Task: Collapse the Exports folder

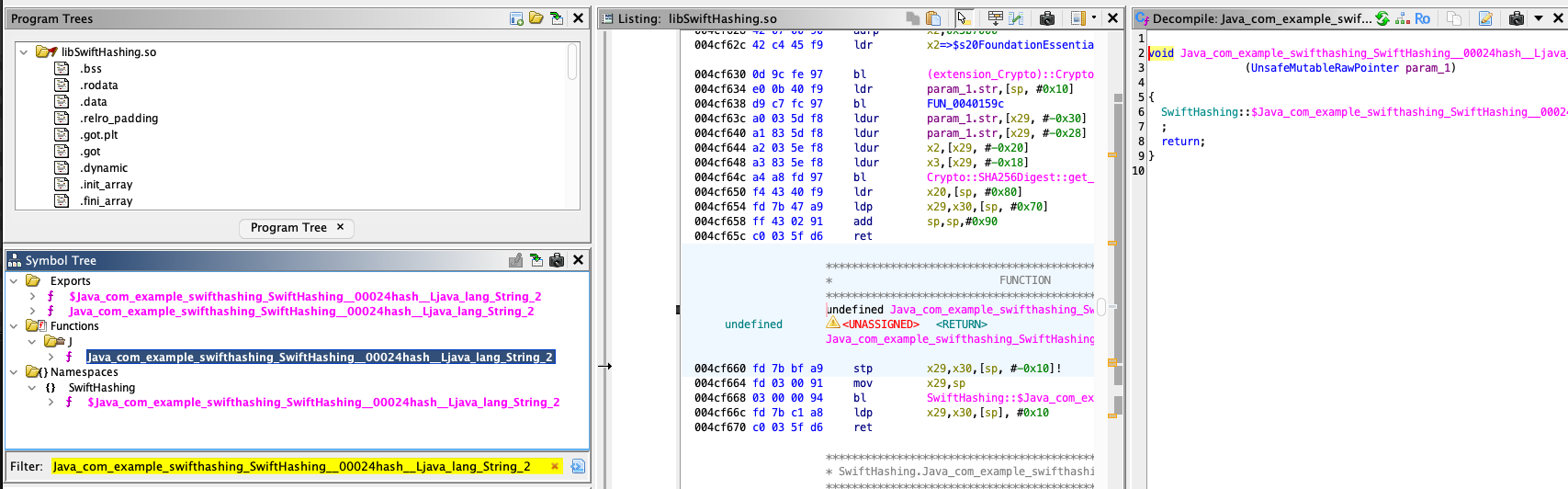Action: [x=14, y=281]
